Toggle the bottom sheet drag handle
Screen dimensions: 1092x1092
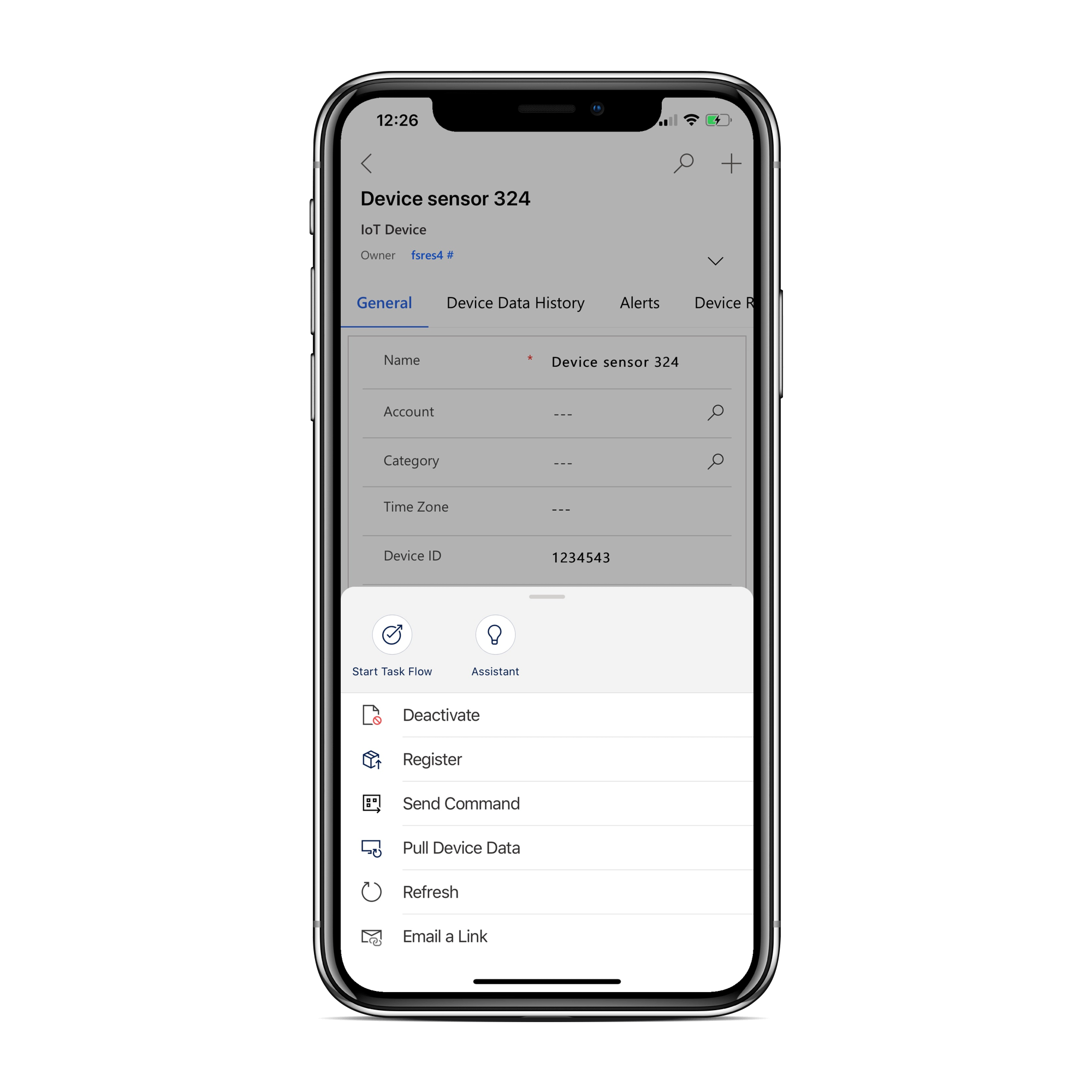click(x=545, y=597)
